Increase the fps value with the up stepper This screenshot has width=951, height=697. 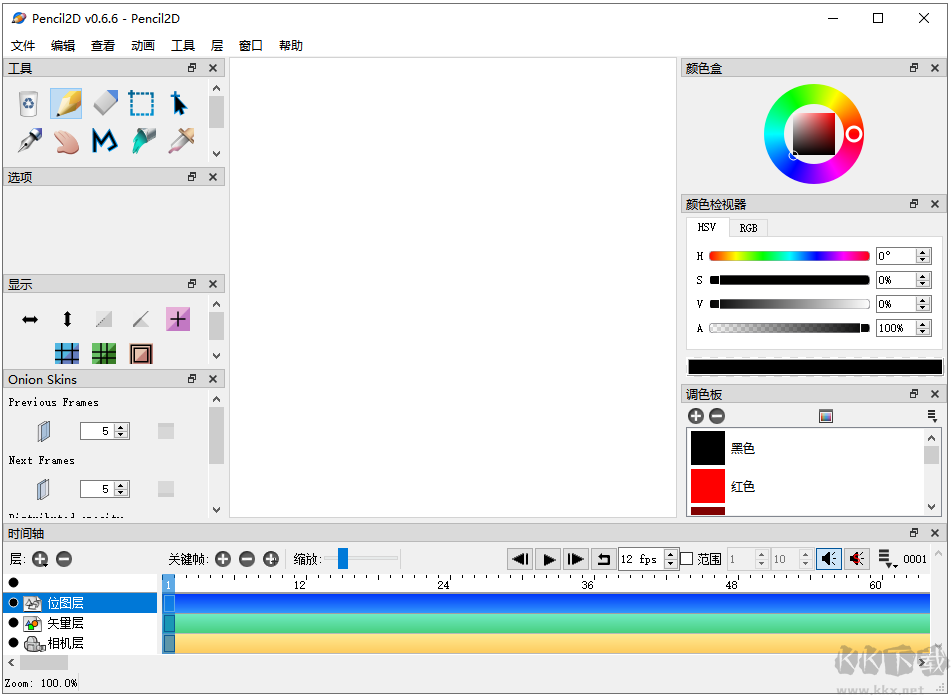[672, 554]
